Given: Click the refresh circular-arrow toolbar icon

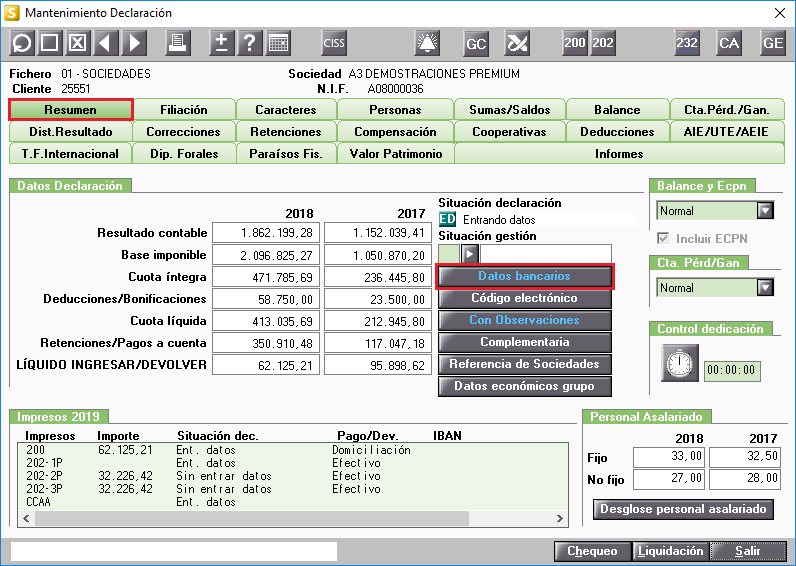Looking at the screenshot, I should coord(22,43).
